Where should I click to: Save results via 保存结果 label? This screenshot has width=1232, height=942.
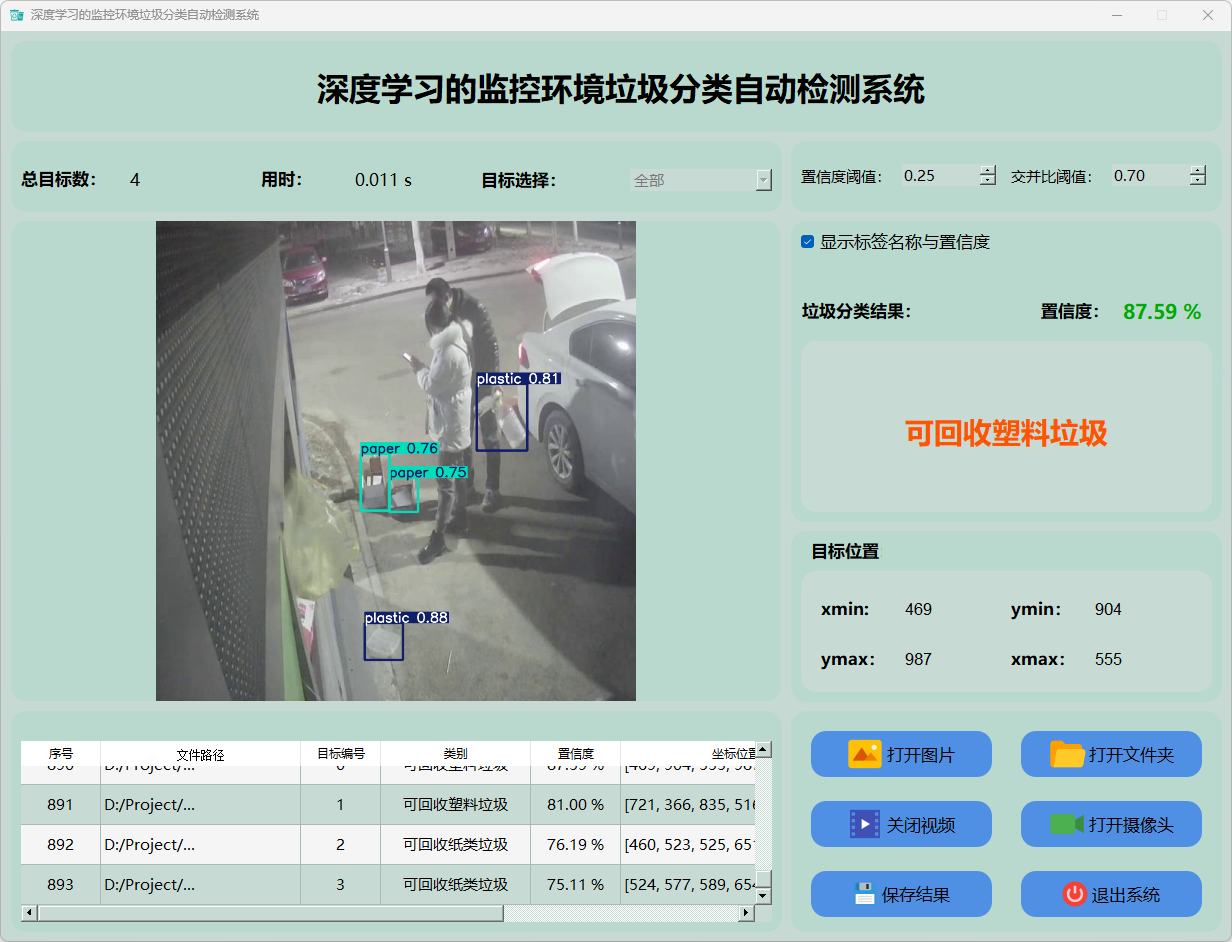point(916,895)
